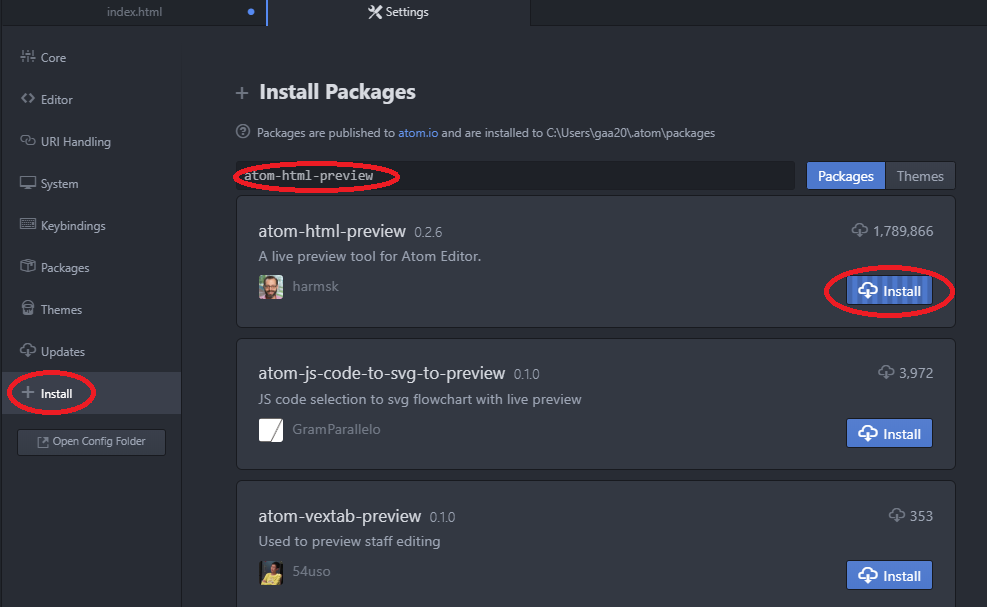Switch to the index.html tab
This screenshot has height=607, width=987.
(135, 13)
